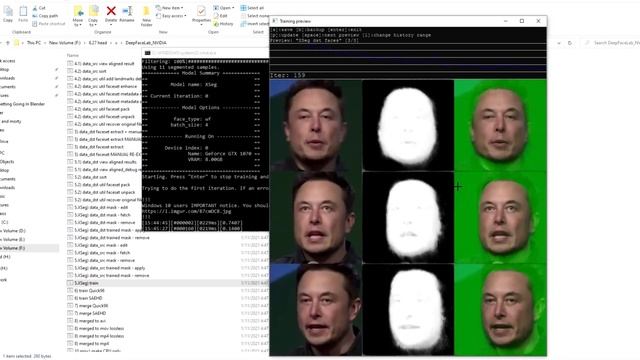Click Cut in the Clipboard group
This screenshot has height=360, width=640.
[x=39, y=8]
